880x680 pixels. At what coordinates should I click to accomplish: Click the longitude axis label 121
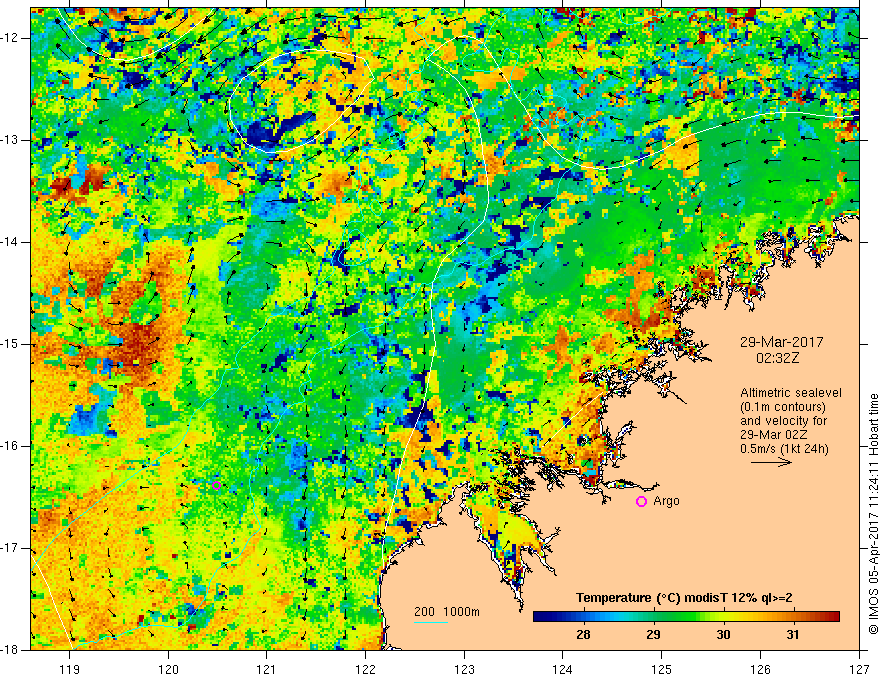pyautogui.click(x=266, y=669)
